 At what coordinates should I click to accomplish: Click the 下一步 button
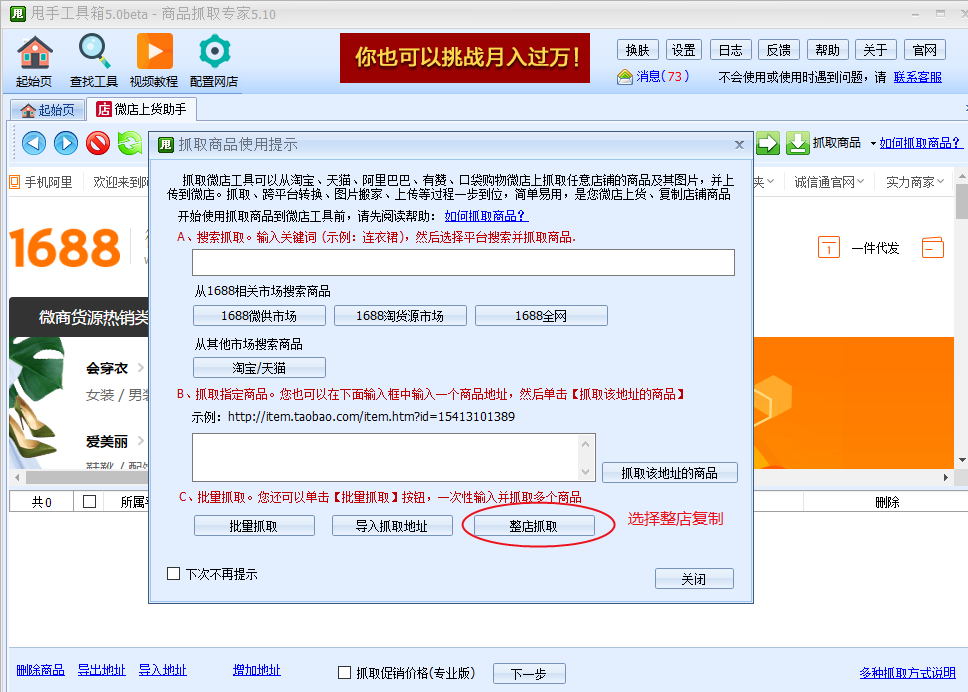529,673
